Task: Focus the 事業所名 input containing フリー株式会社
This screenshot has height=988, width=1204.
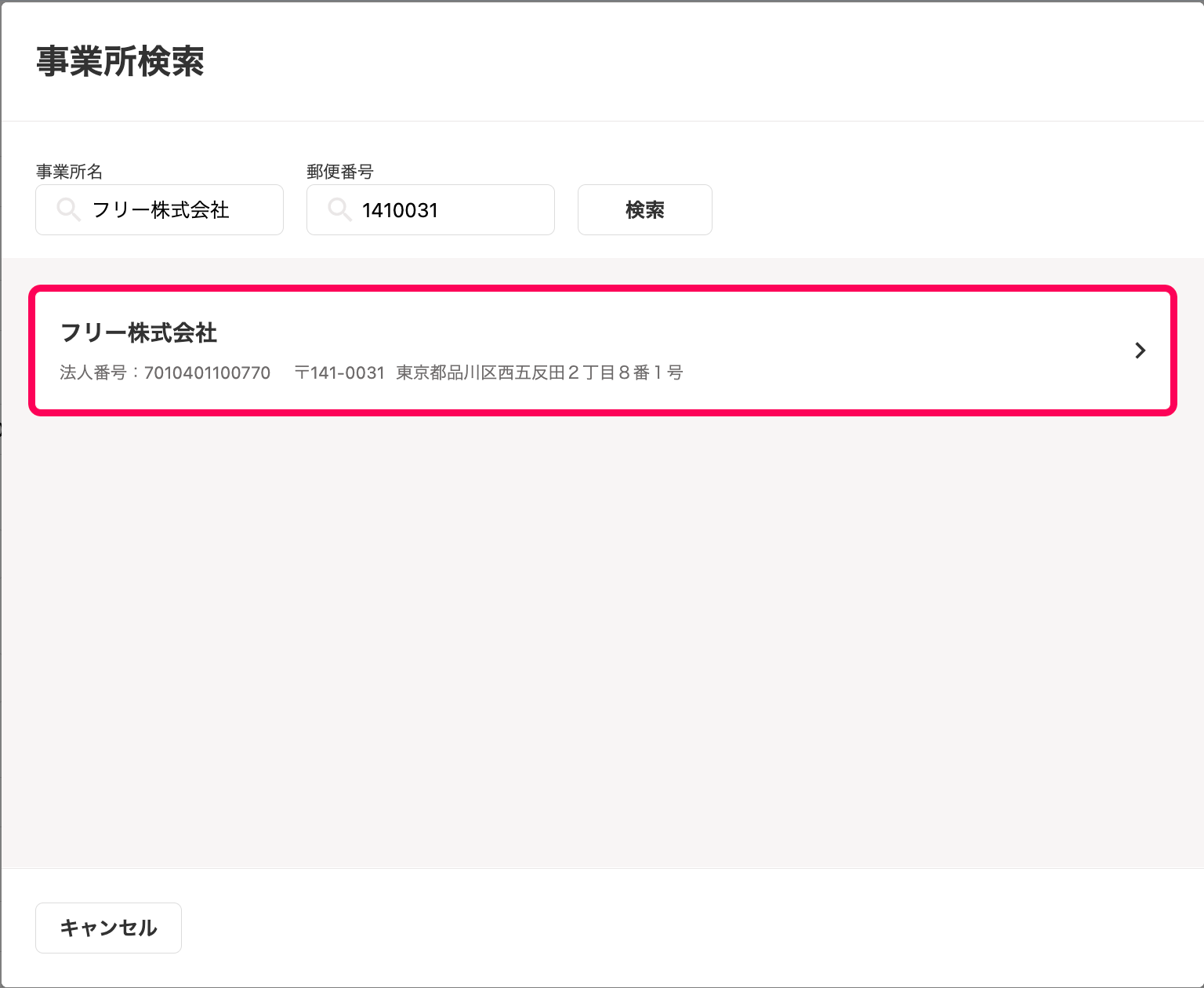Action: pos(159,209)
